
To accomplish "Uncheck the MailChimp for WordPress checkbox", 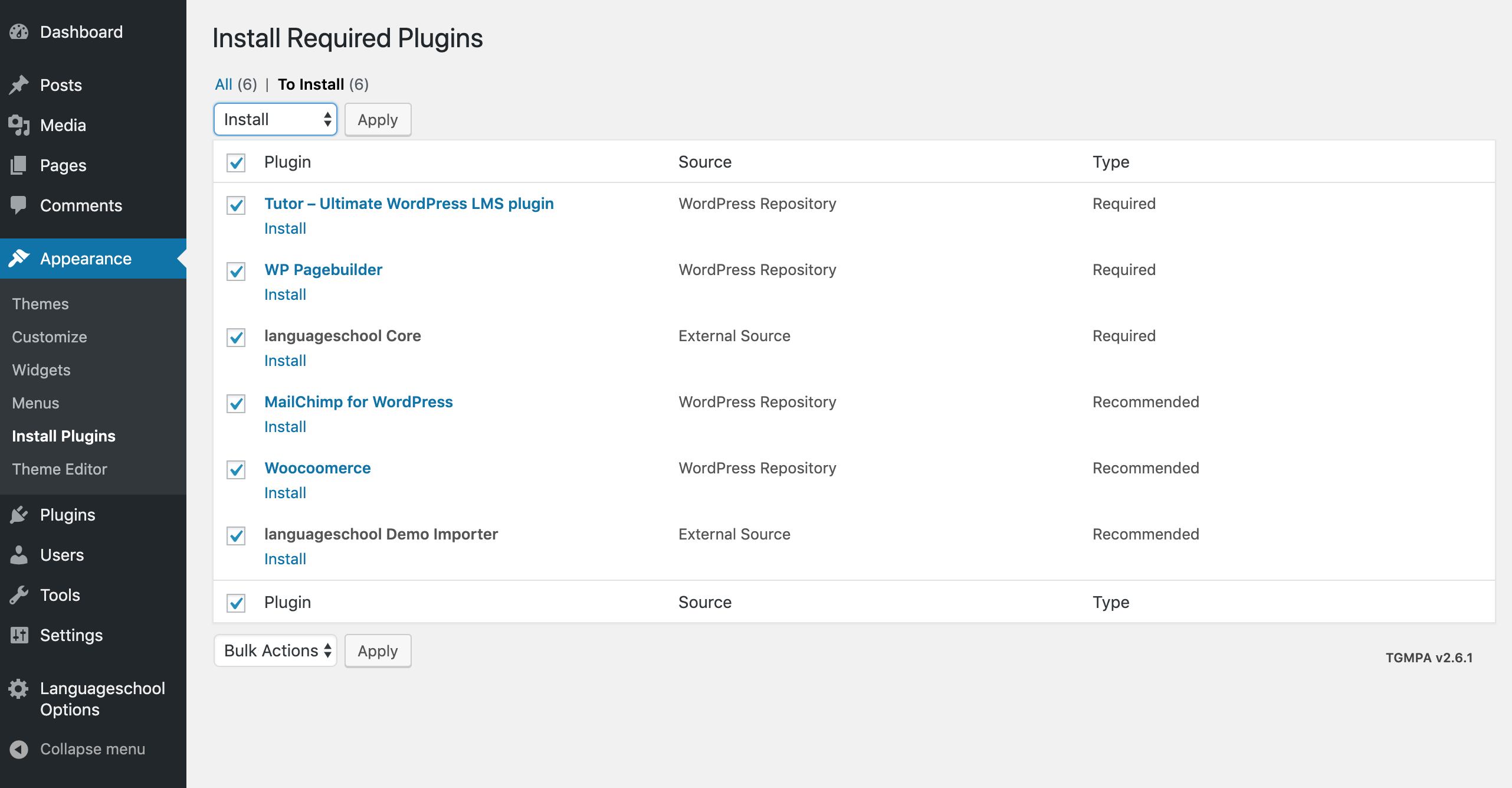I will click(236, 403).
